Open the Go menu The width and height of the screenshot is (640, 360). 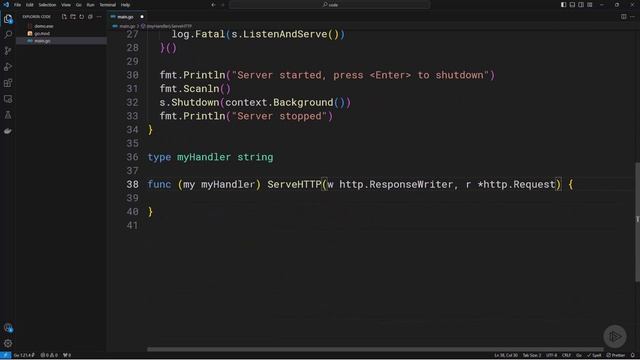click(78, 5)
